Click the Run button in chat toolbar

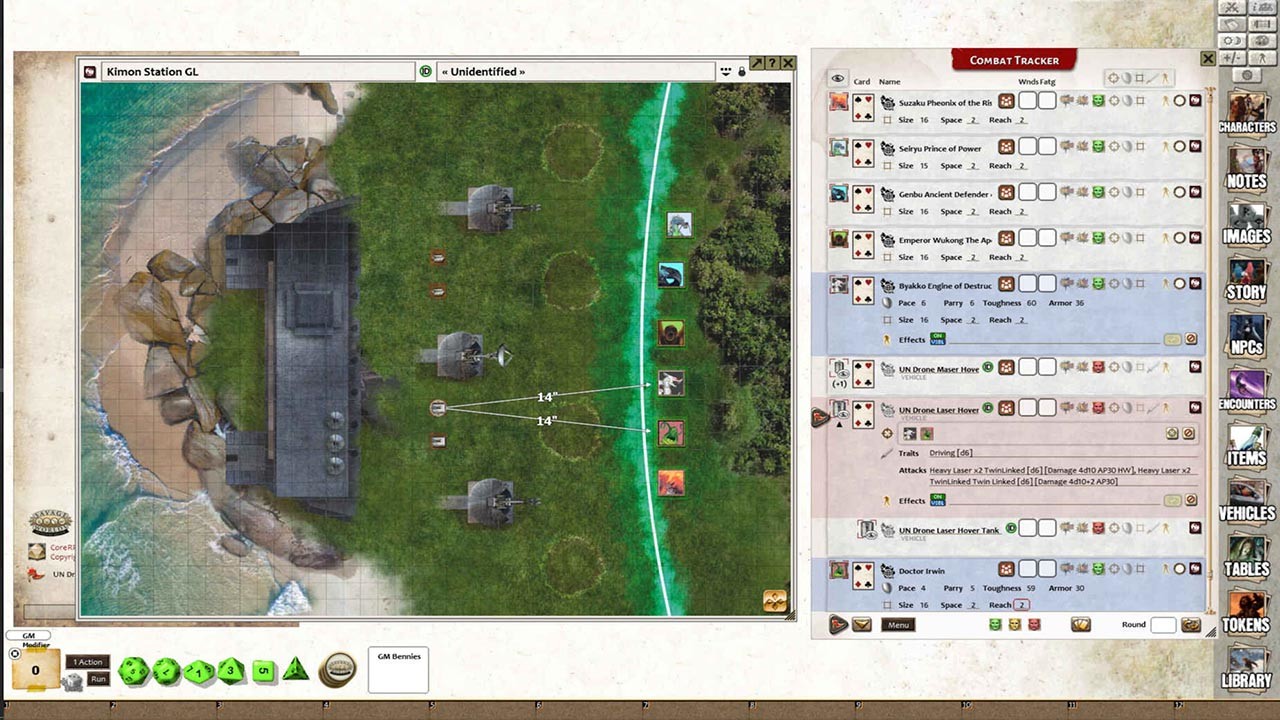pos(98,679)
